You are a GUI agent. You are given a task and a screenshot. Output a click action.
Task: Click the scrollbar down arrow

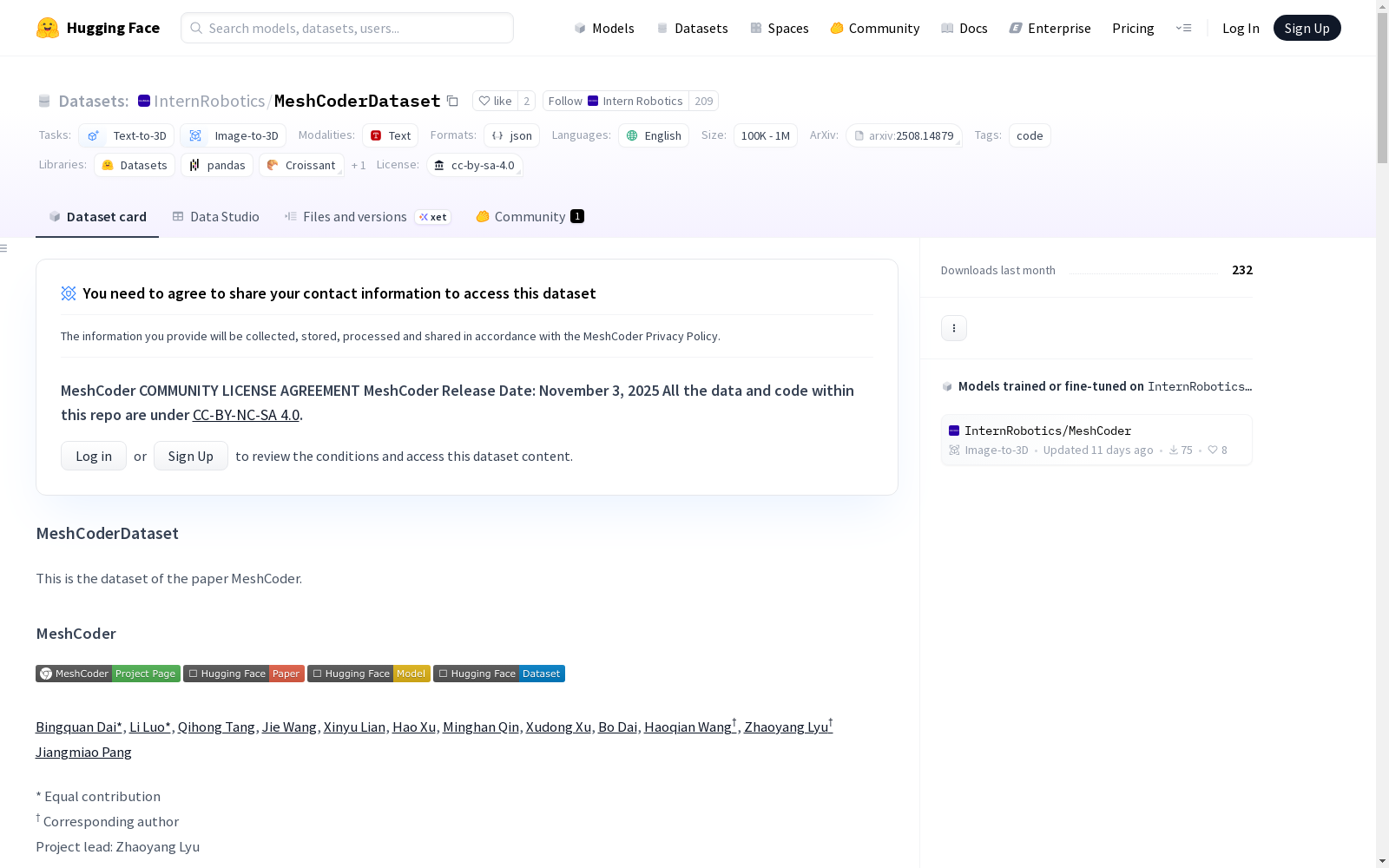coord(1382,861)
